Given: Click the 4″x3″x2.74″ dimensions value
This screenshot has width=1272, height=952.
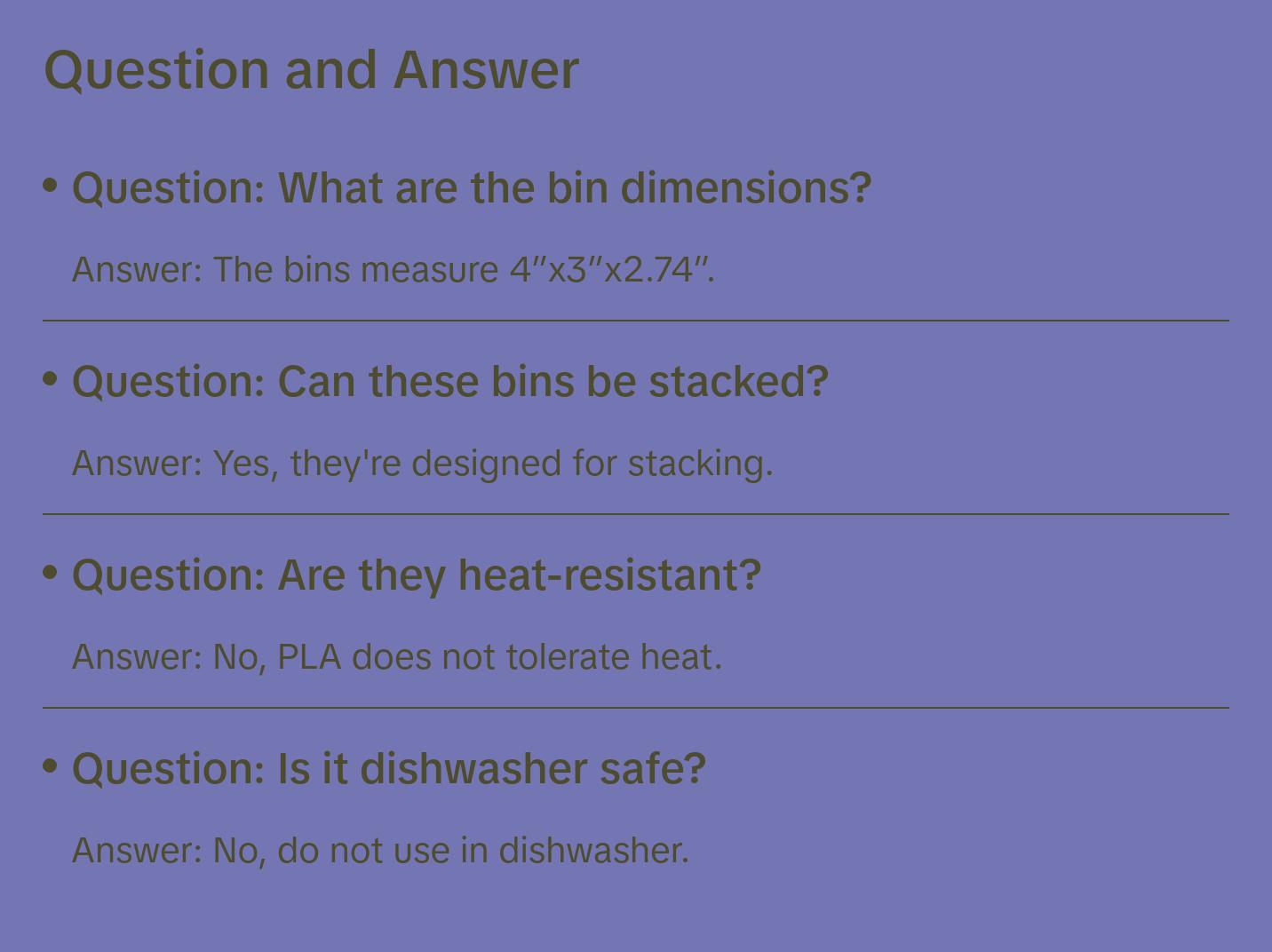Looking at the screenshot, I should click(x=611, y=270).
